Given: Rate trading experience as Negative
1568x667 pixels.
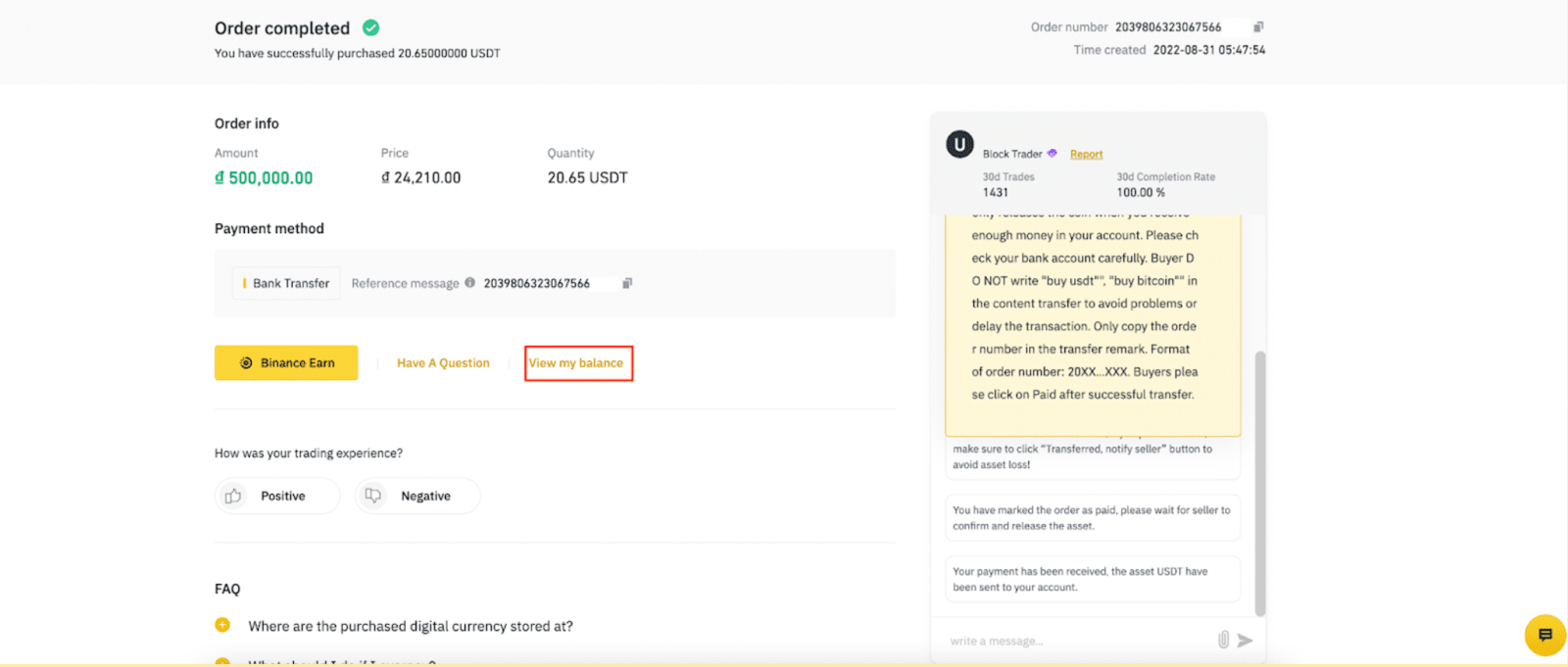Looking at the screenshot, I should click(417, 496).
